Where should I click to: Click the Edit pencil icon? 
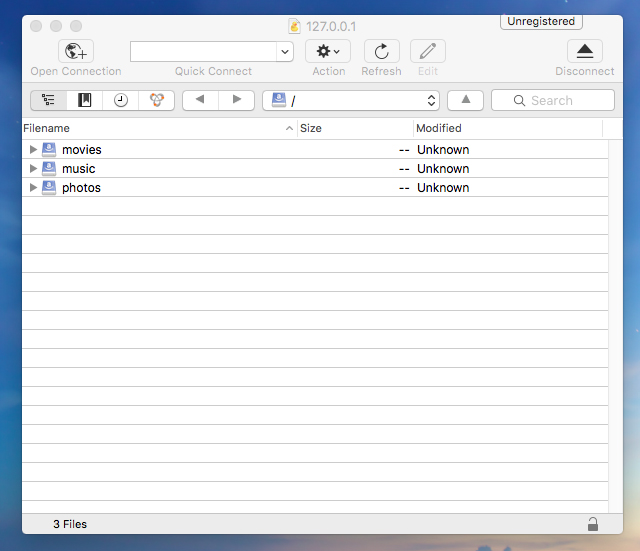tap(428, 52)
